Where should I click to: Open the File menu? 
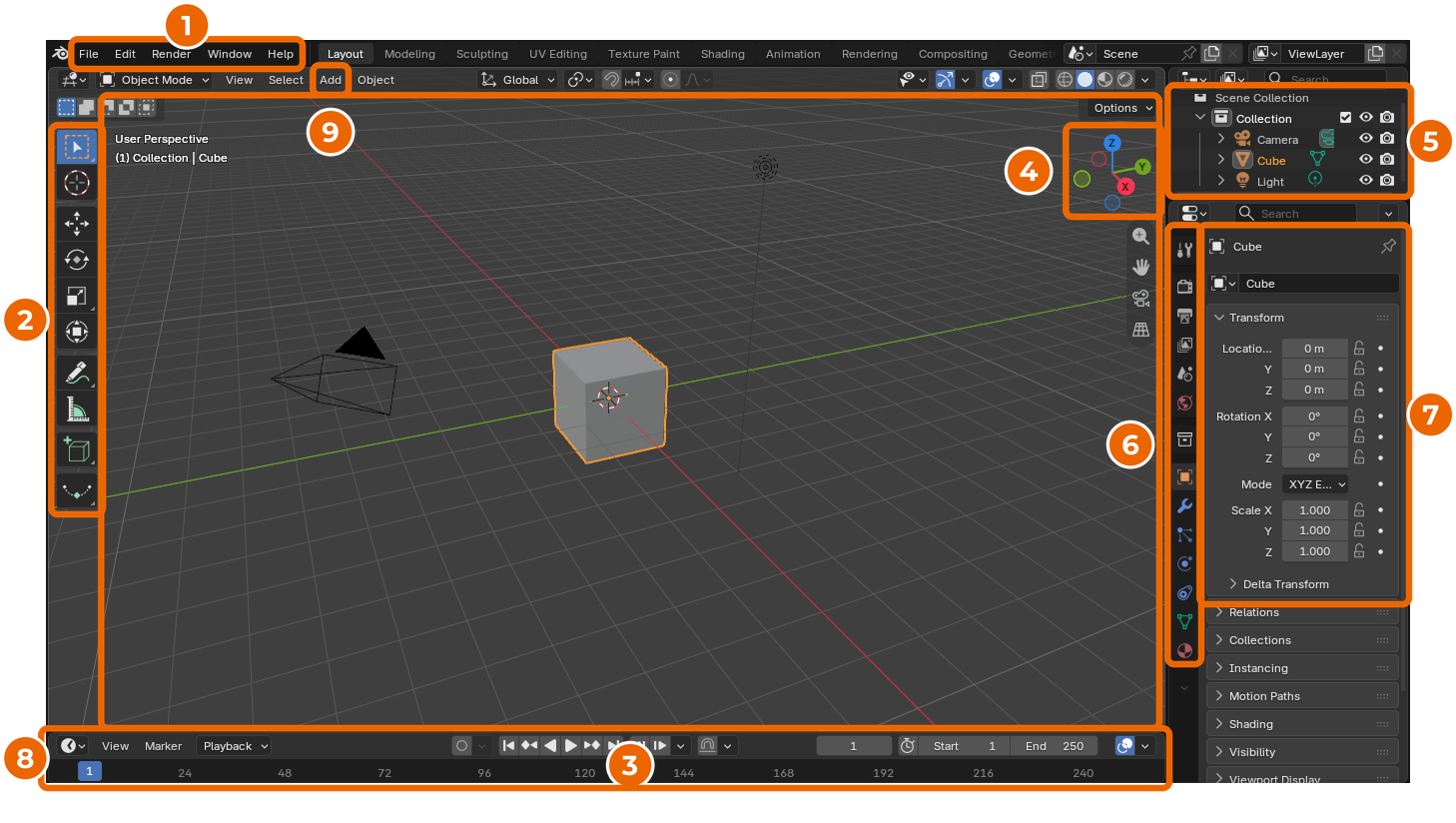(x=89, y=54)
